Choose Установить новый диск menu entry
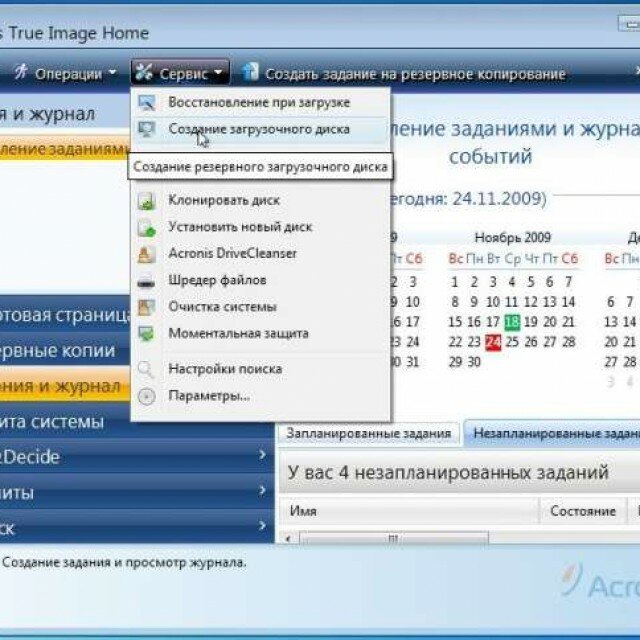 tap(260, 227)
